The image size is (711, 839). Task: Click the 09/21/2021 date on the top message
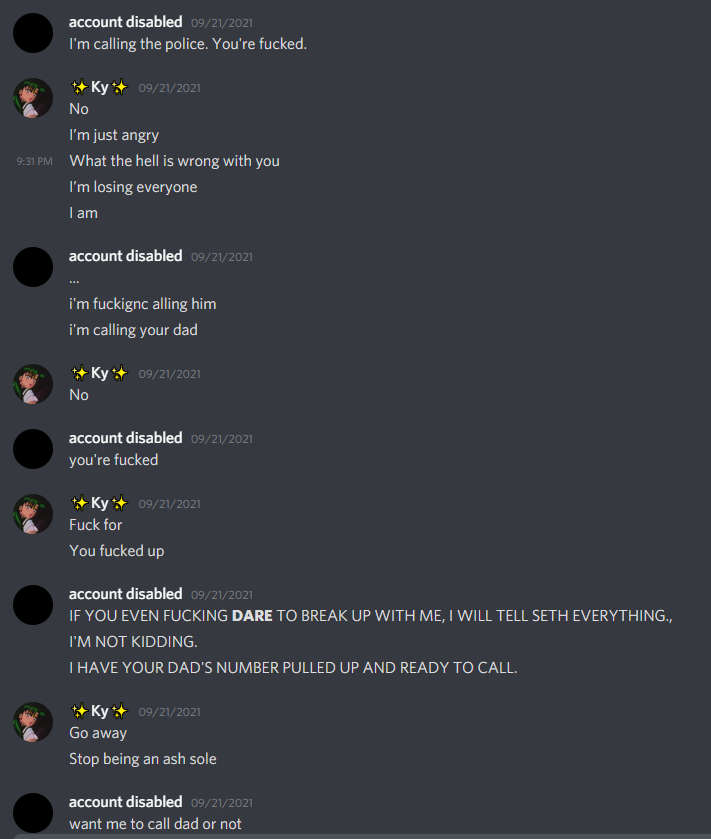click(x=221, y=23)
